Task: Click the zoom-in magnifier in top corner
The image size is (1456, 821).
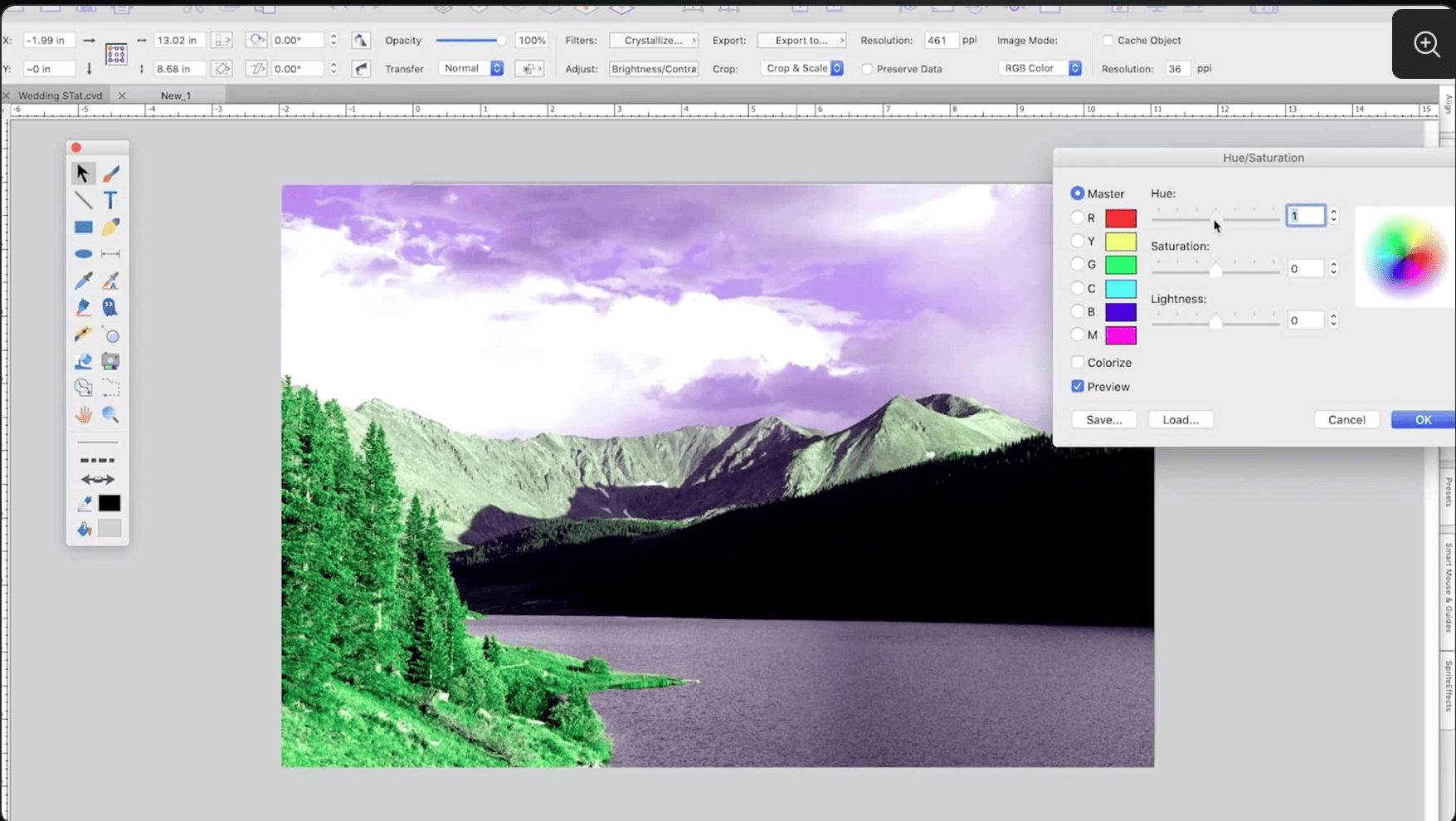Action: point(1426,43)
